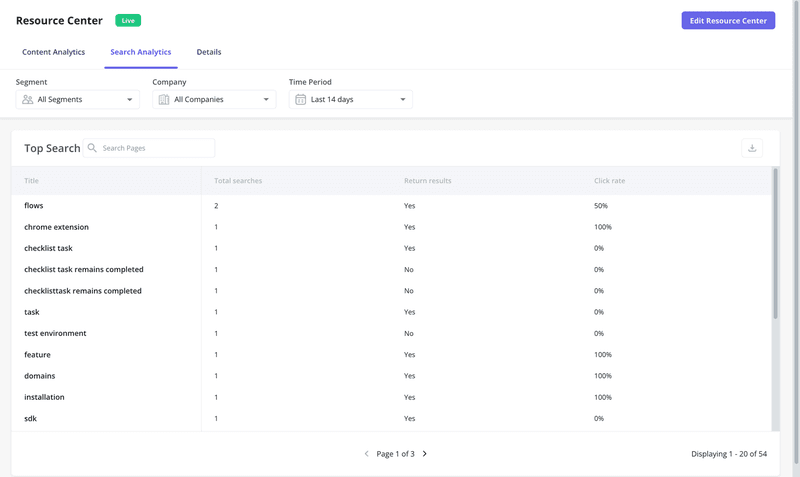Image resolution: width=800 pixels, height=477 pixels.
Task: Click the Segment people icon
Action: (x=27, y=100)
